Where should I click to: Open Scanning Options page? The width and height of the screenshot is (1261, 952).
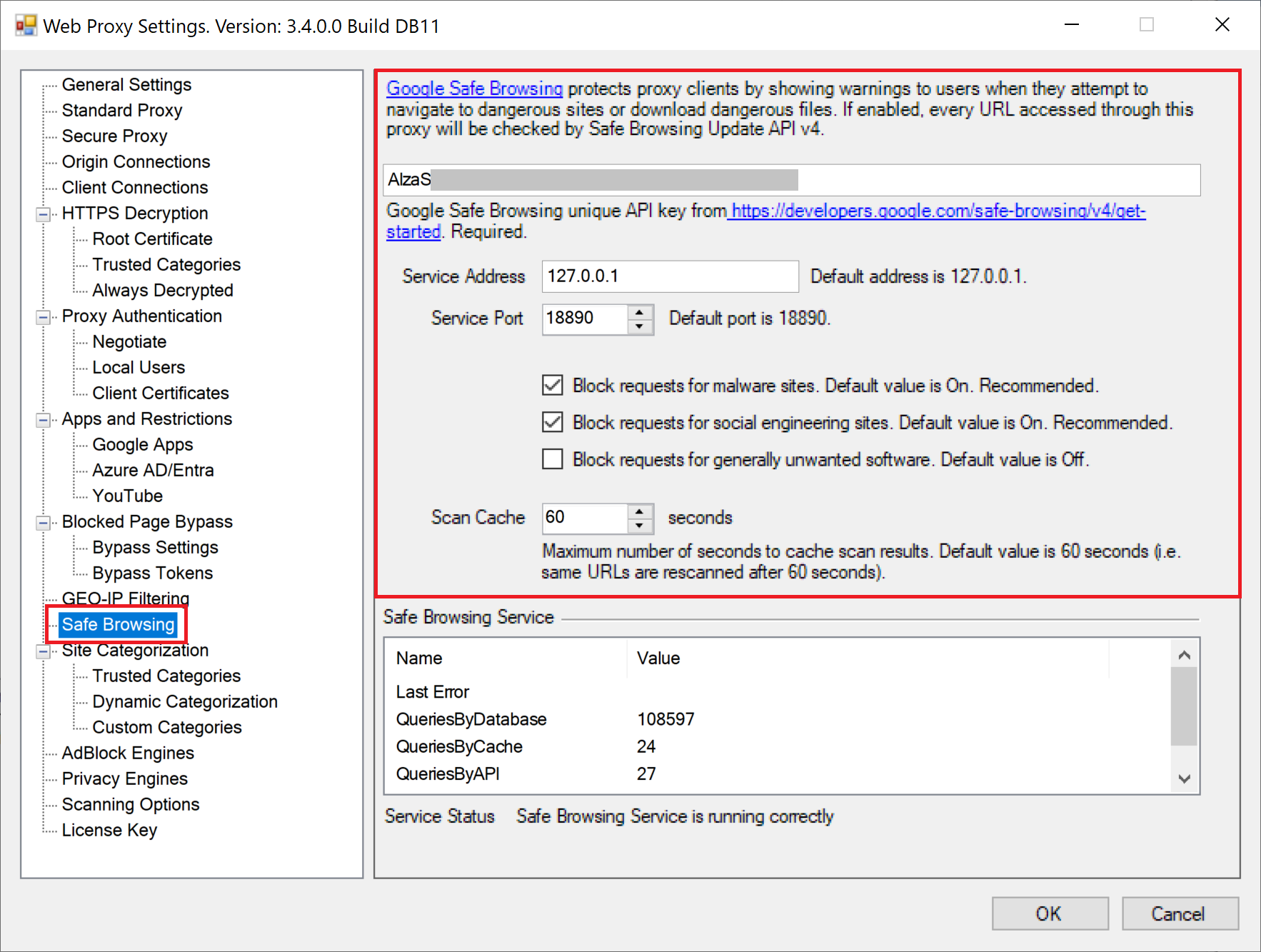[131, 804]
